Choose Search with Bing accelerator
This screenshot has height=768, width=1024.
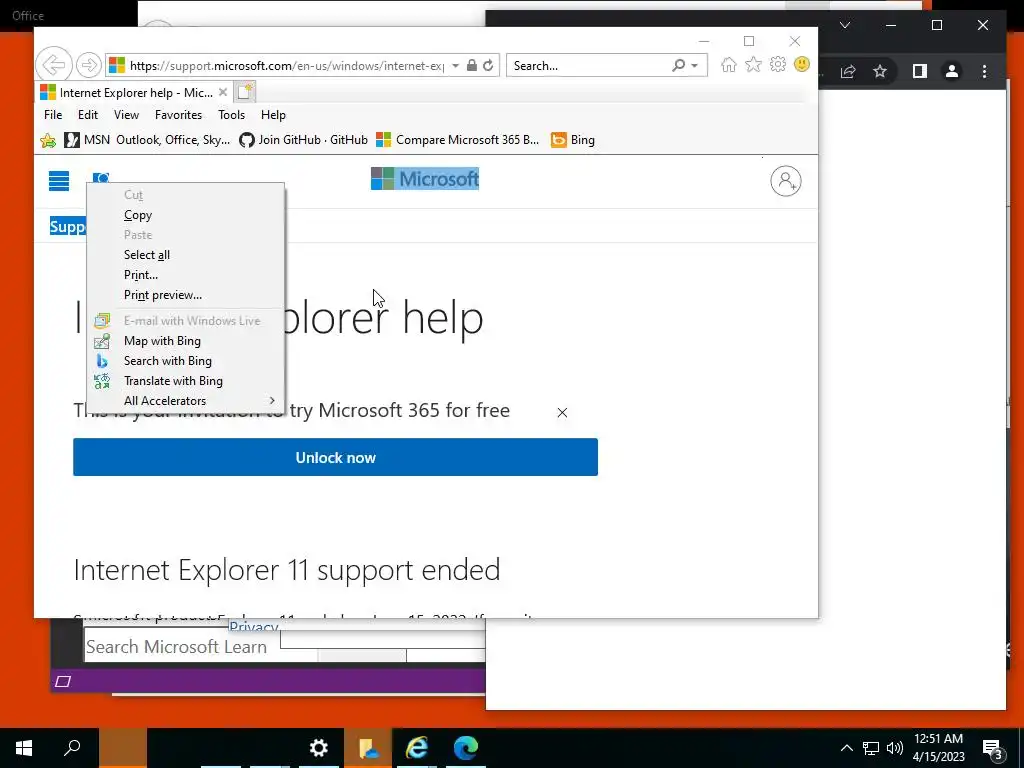pyautogui.click(x=185, y=361)
